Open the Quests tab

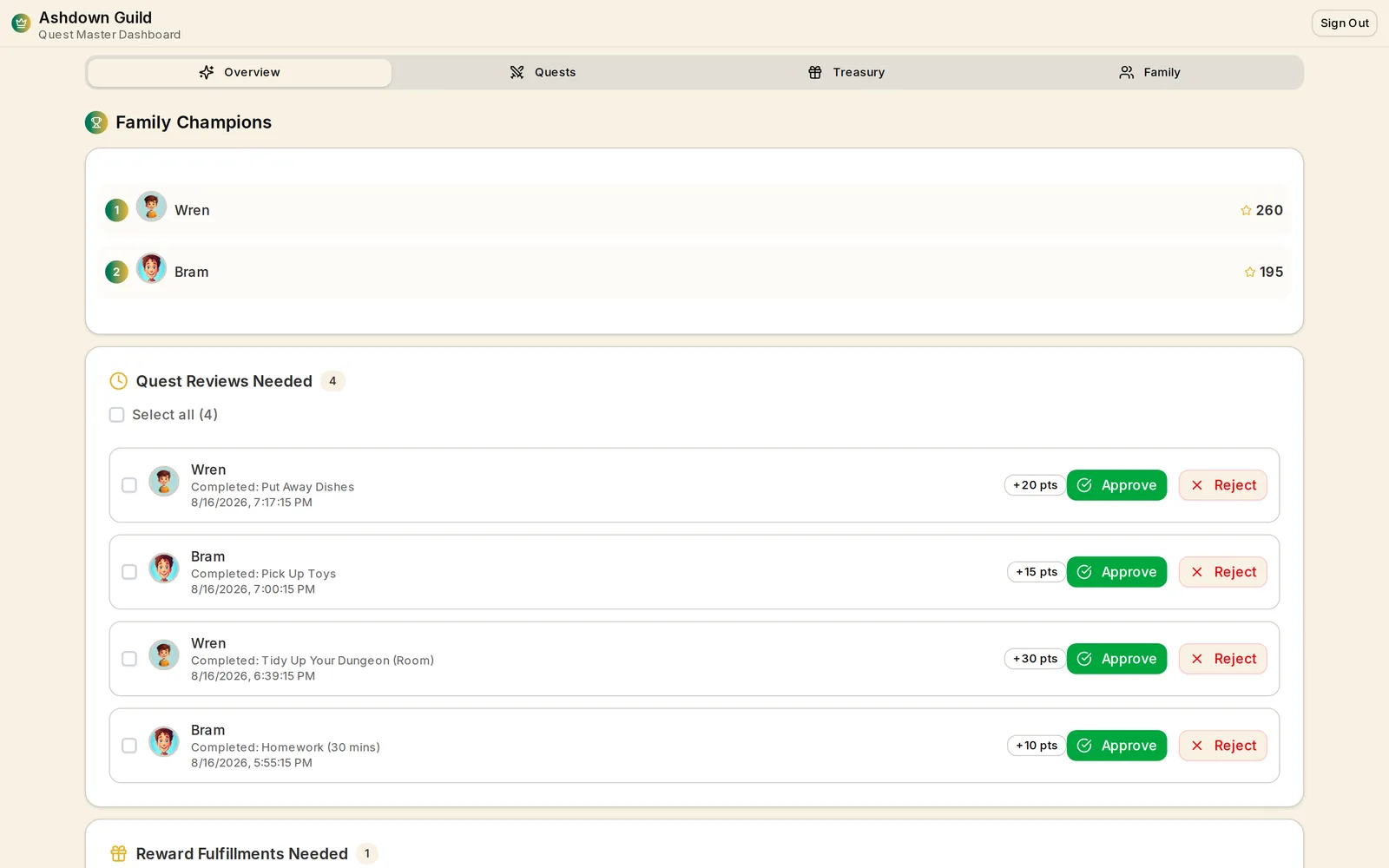tap(543, 72)
